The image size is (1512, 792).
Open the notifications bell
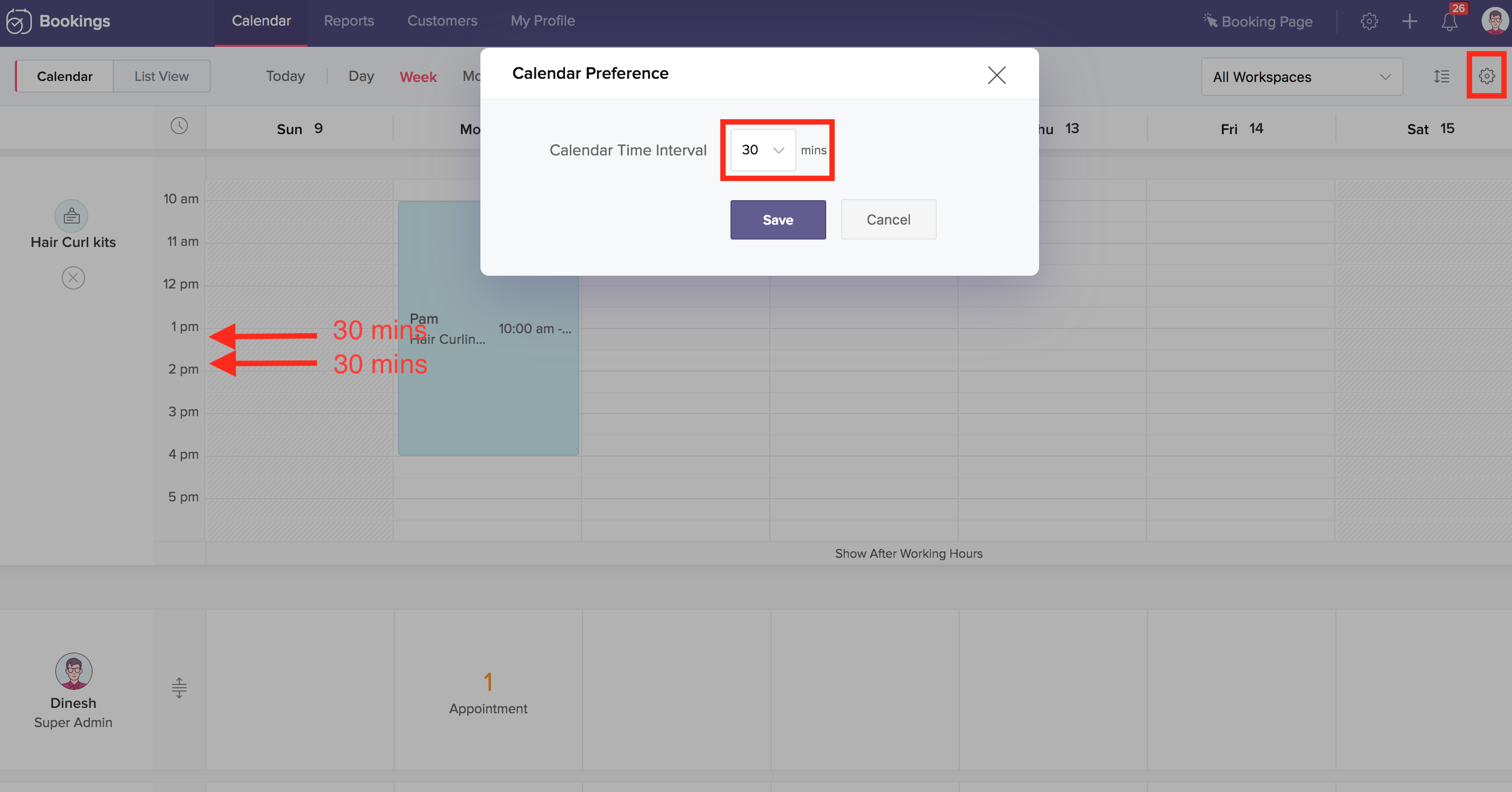[1449, 22]
